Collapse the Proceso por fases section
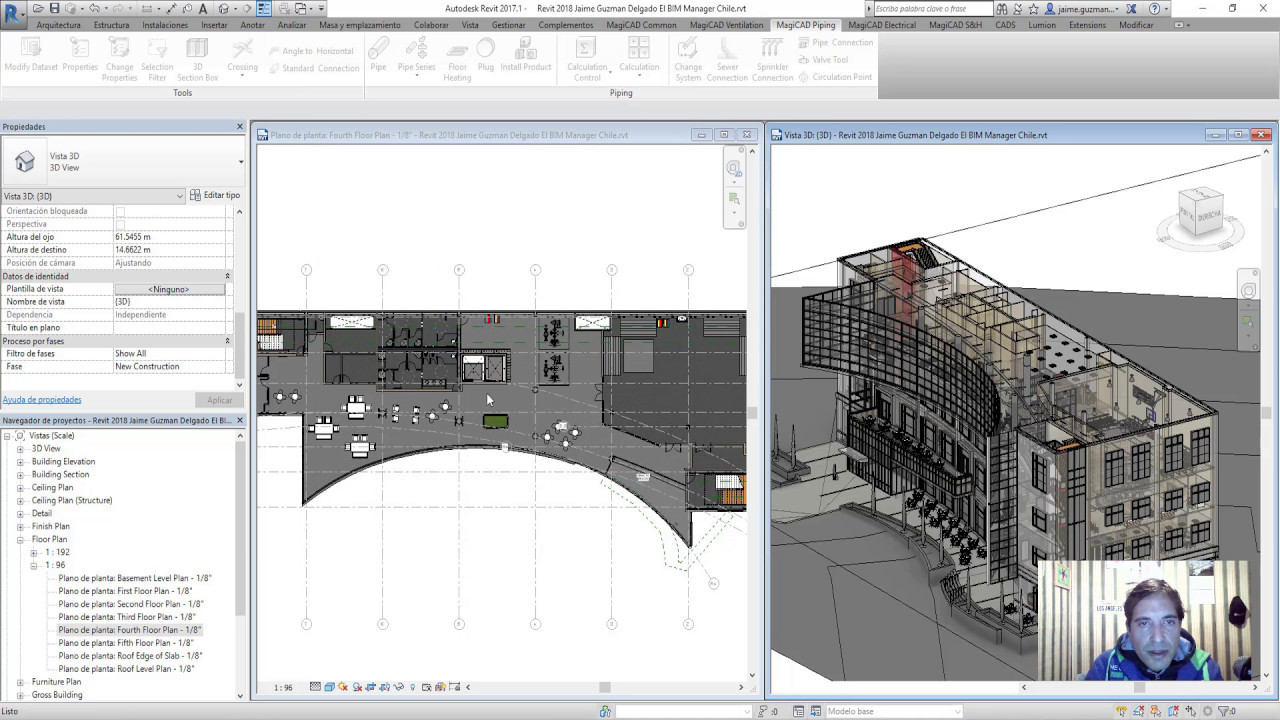1280x720 pixels. click(227, 341)
